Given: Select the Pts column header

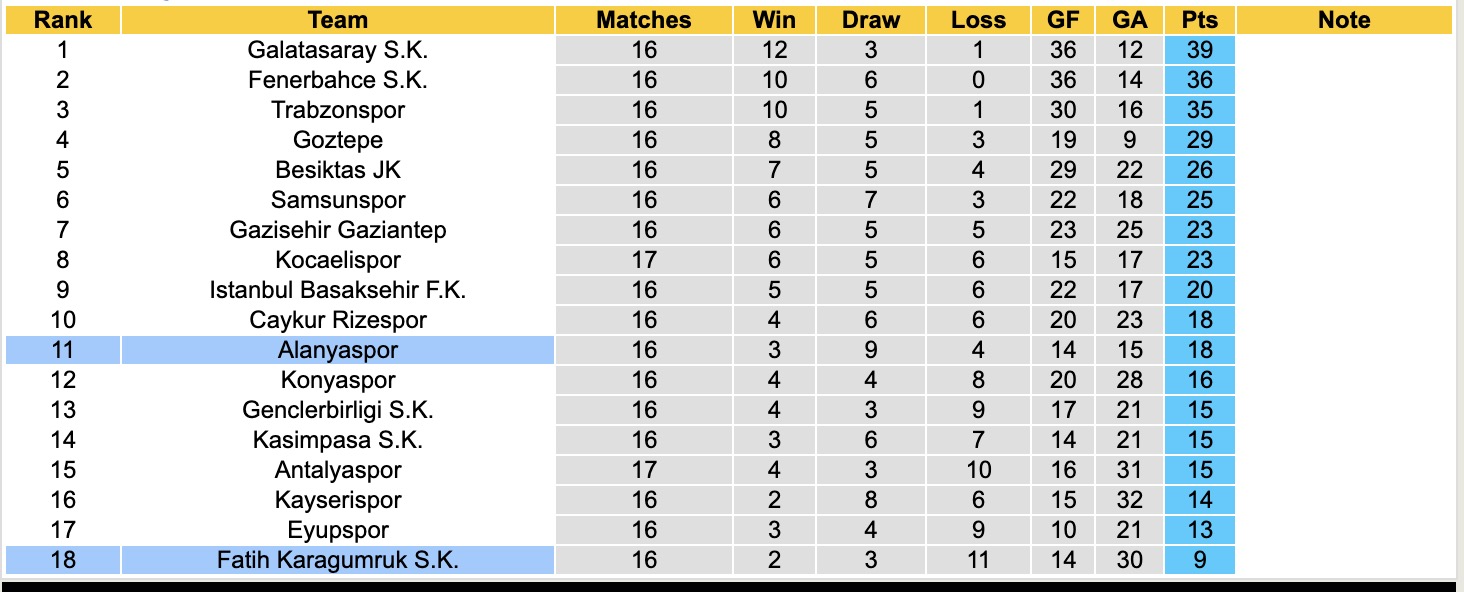Looking at the screenshot, I should pyautogui.click(x=1199, y=20).
